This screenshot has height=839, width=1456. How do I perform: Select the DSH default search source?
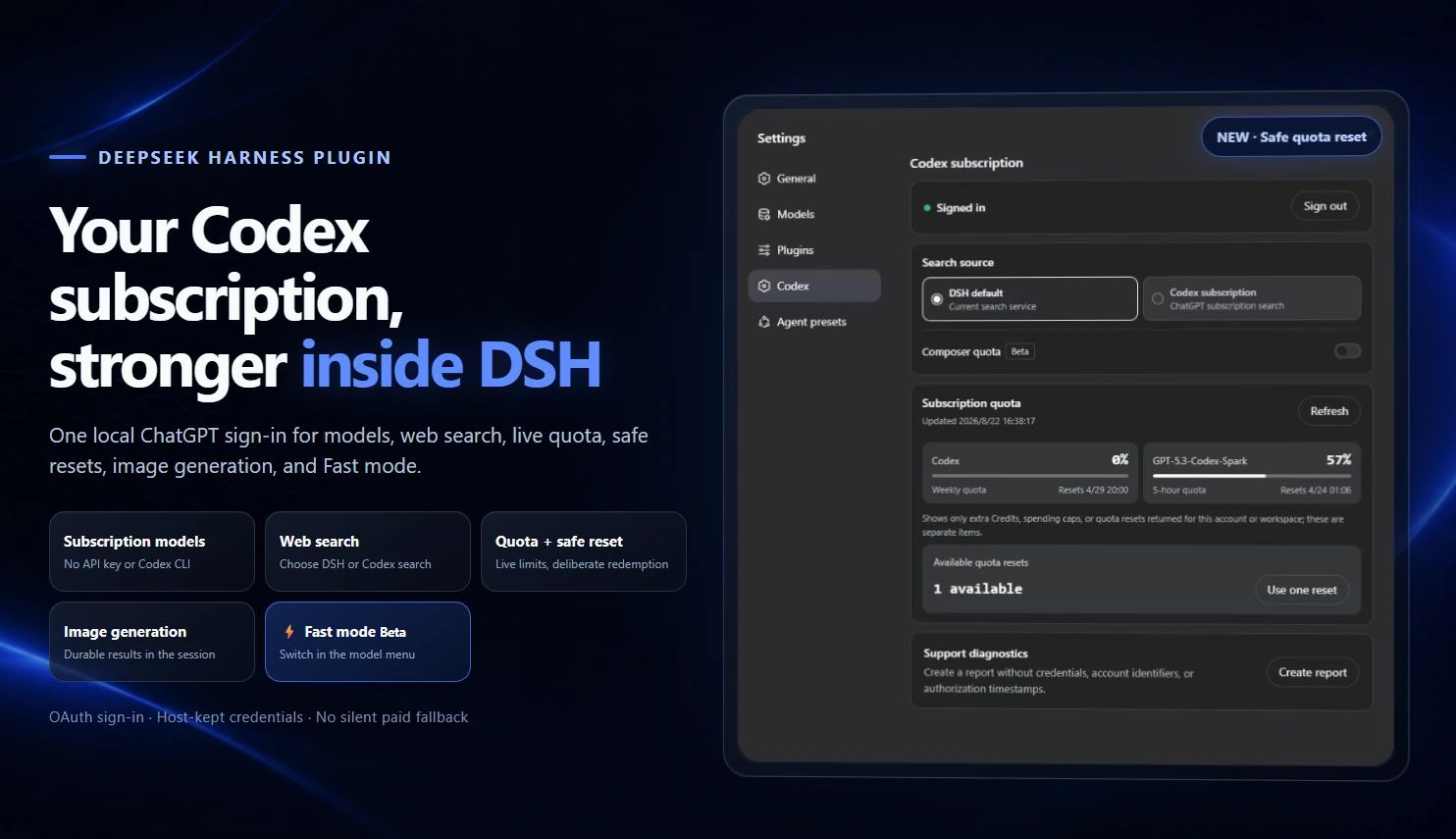coord(1029,298)
